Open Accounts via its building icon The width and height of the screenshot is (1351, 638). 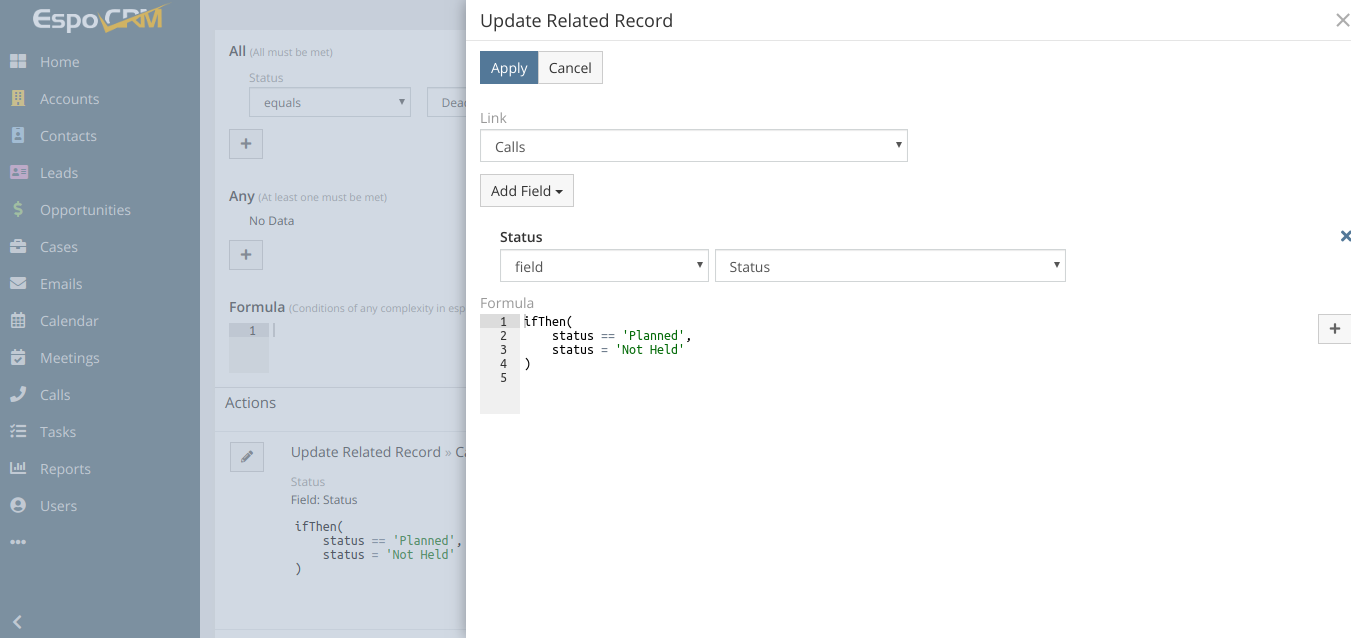pyautogui.click(x=18, y=99)
